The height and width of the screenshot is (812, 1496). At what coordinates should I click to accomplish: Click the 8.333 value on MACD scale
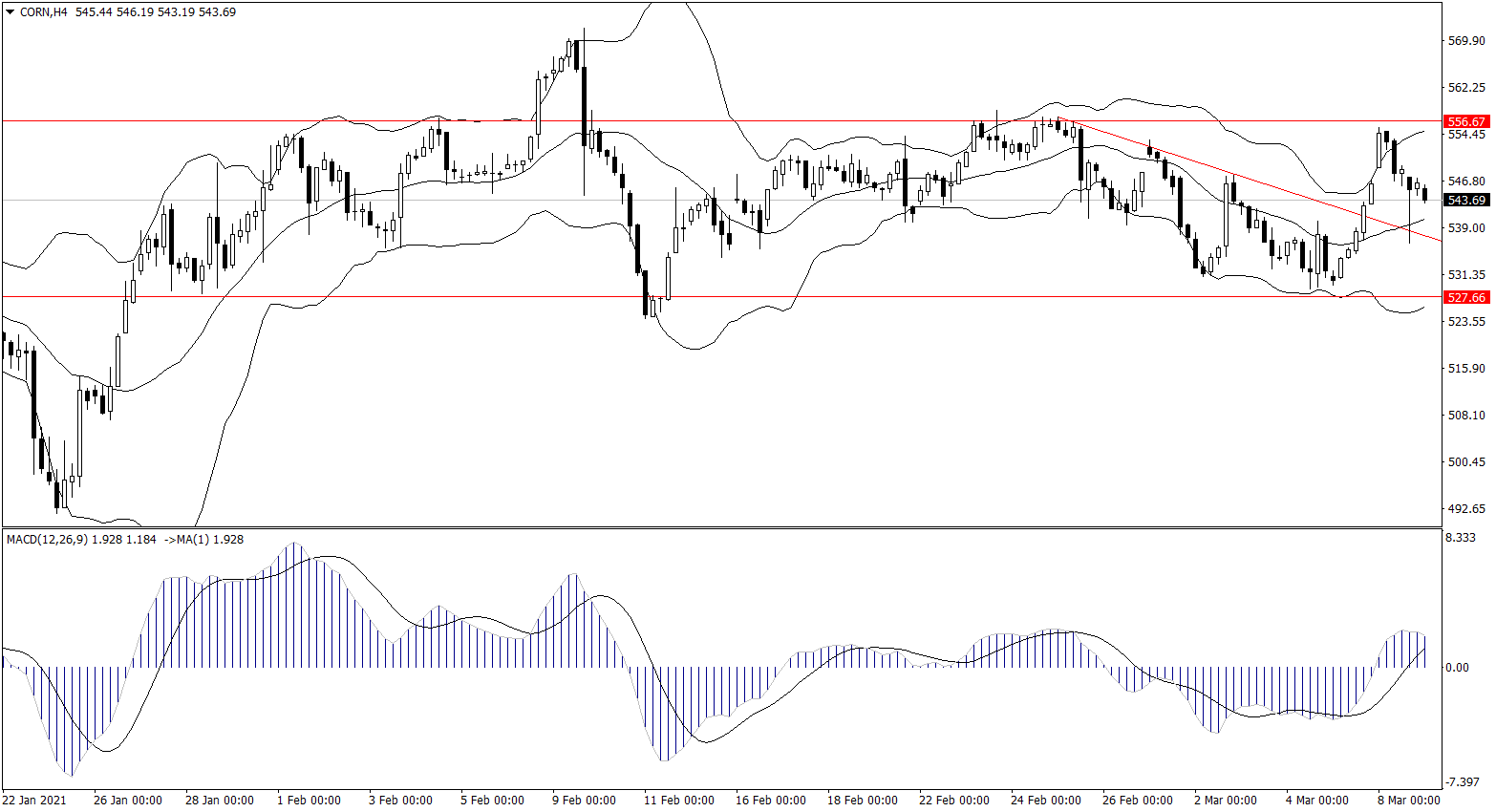click(x=1461, y=539)
